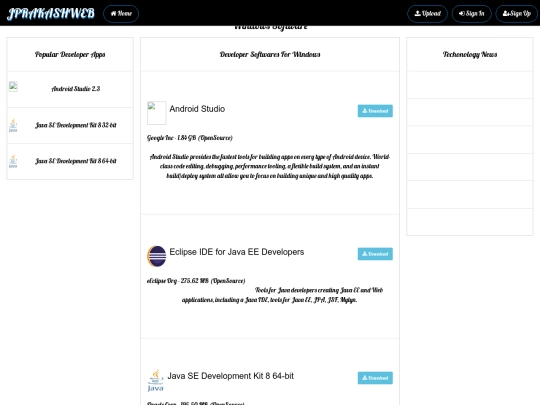Open the Sign Up button
540x405 pixels.
(517, 14)
